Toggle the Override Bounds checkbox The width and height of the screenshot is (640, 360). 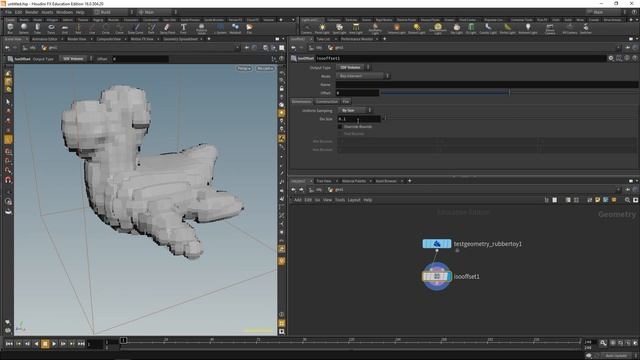[x=340, y=127]
